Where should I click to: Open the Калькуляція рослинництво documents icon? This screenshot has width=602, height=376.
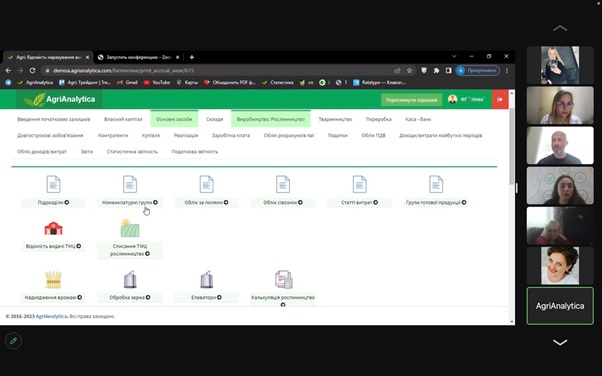click(283, 280)
